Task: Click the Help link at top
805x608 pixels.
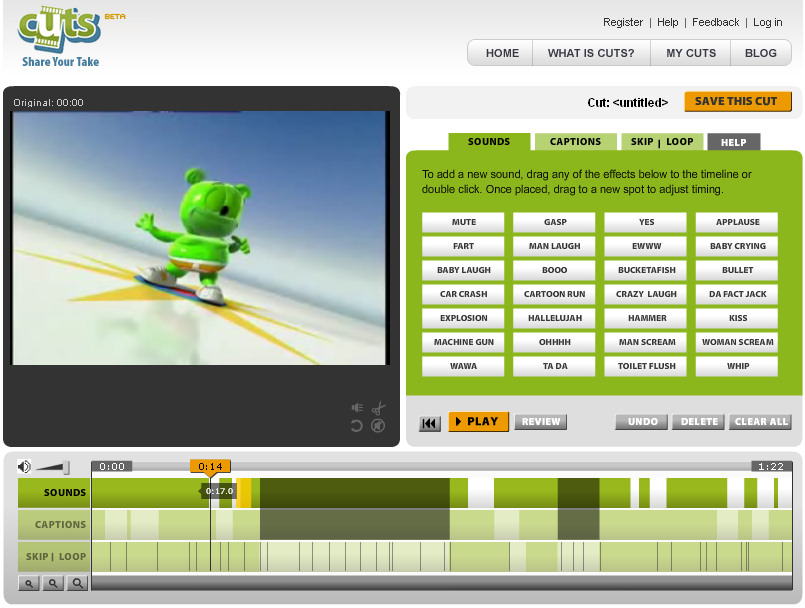Action: pos(667,22)
